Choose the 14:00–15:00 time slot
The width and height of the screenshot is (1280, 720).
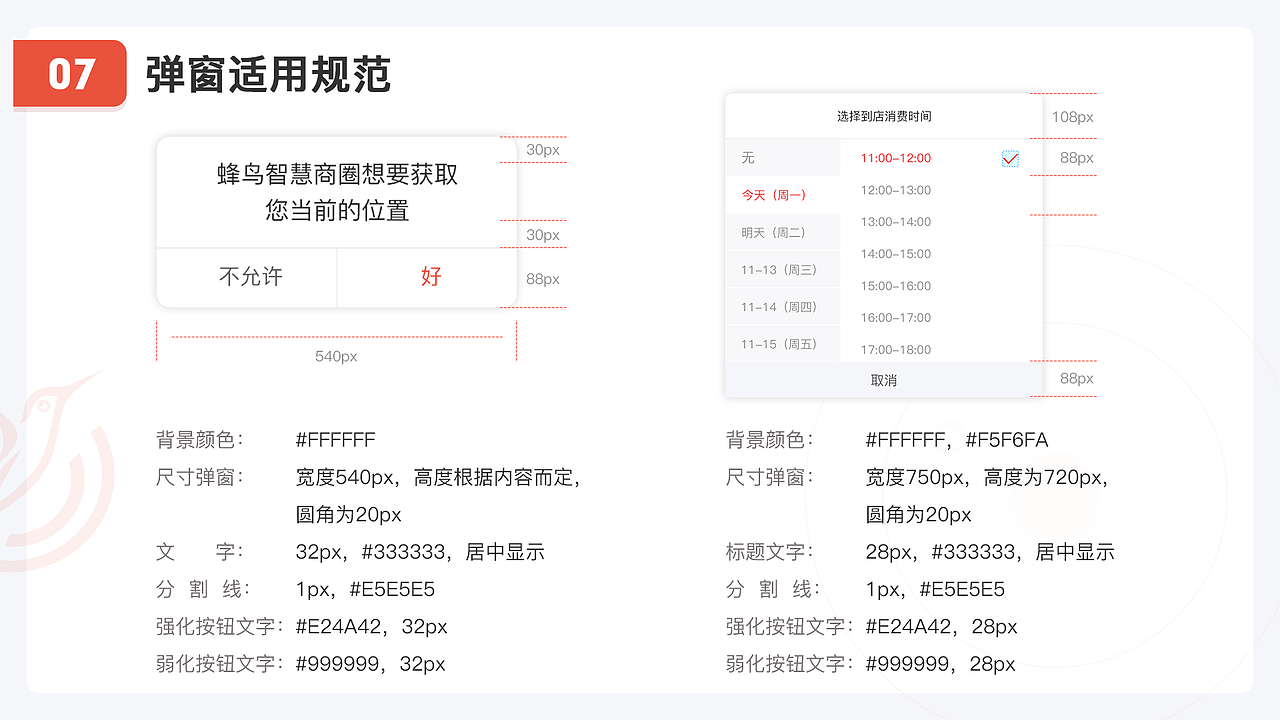click(x=899, y=253)
